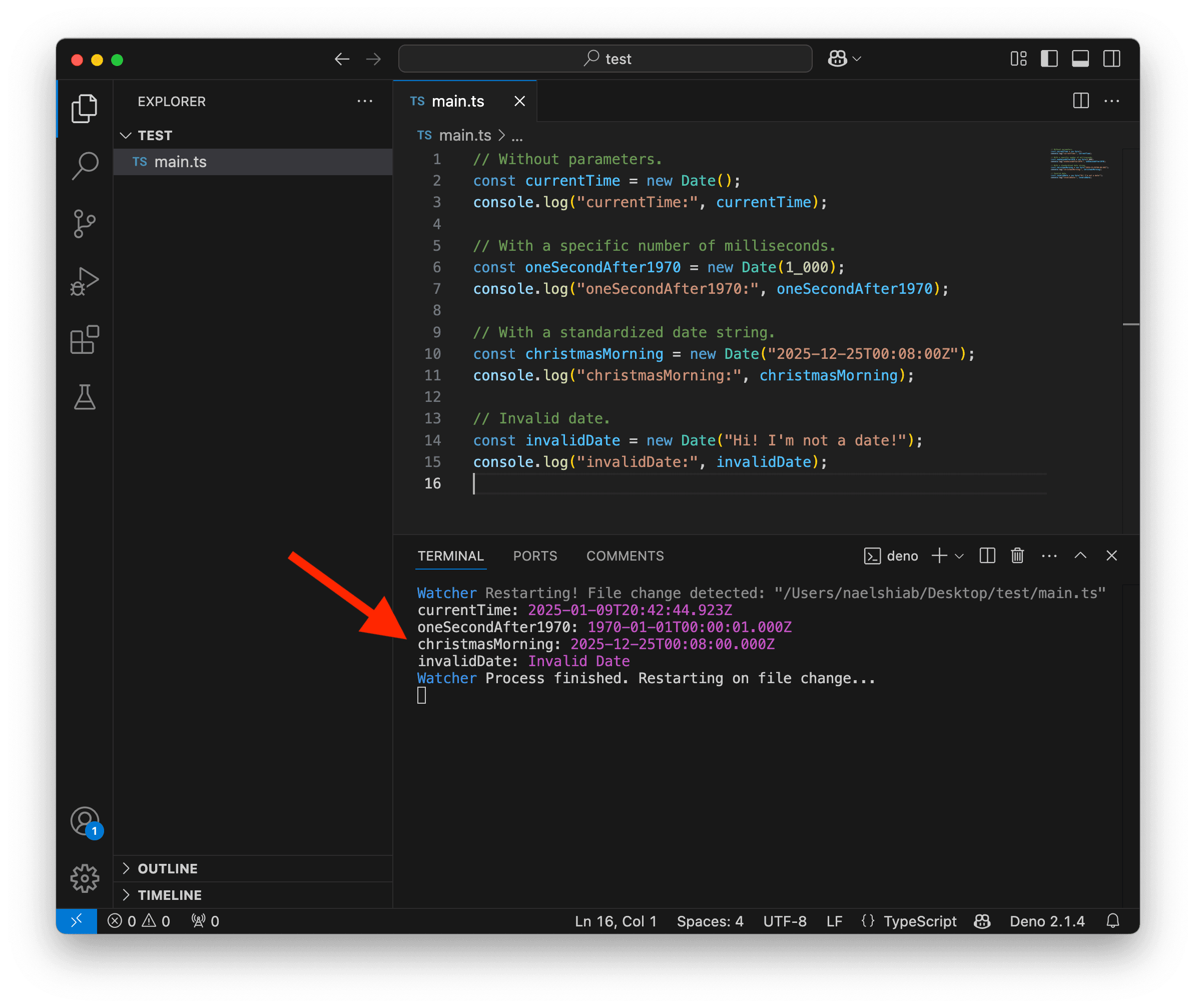This screenshot has width=1196, height=1008.
Task: Switch to the PORTS tab
Action: pyautogui.click(x=535, y=556)
